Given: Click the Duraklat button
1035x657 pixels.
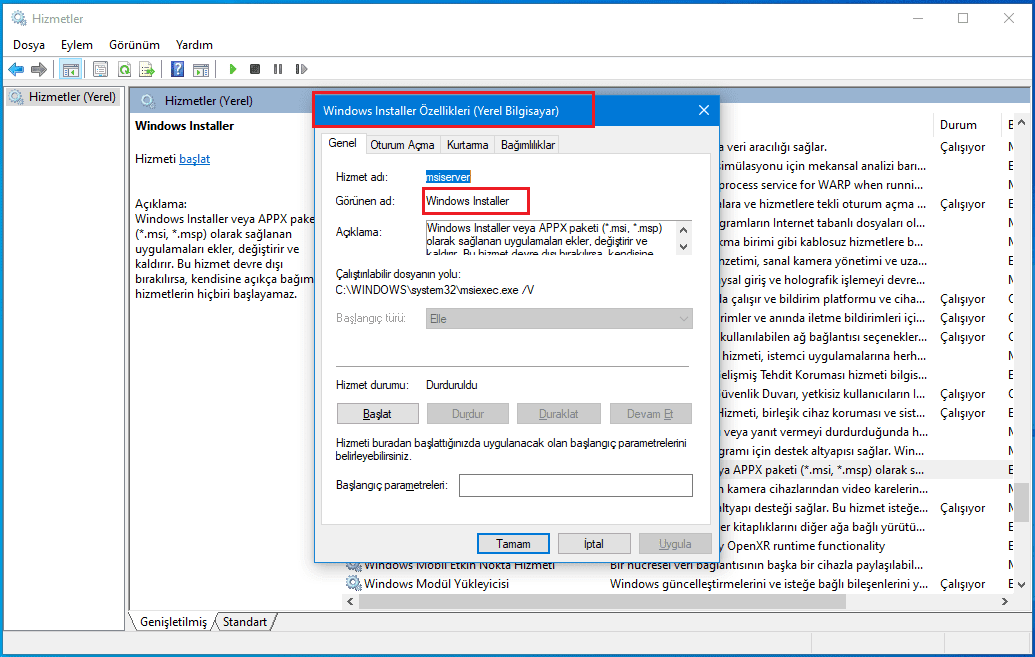Looking at the screenshot, I should pyautogui.click(x=558, y=414).
